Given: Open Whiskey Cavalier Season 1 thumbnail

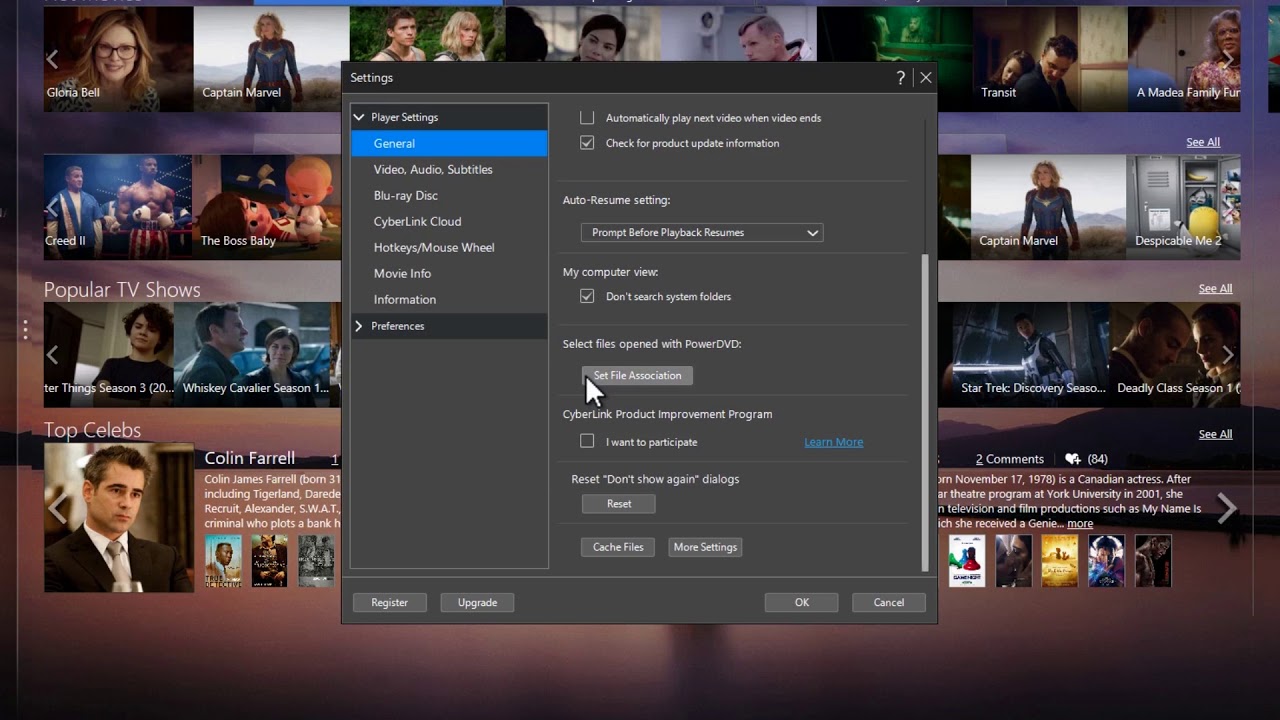Looking at the screenshot, I should pyautogui.click(x=256, y=354).
